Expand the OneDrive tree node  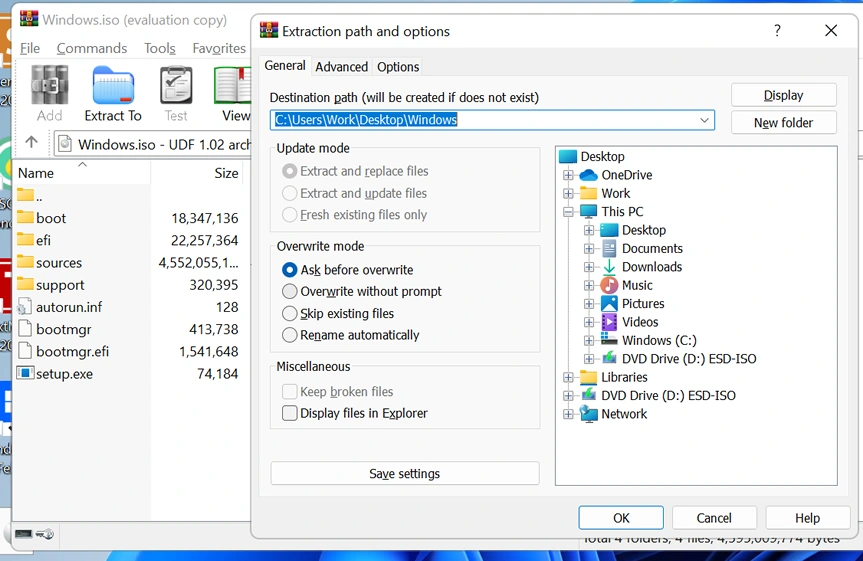coord(568,176)
